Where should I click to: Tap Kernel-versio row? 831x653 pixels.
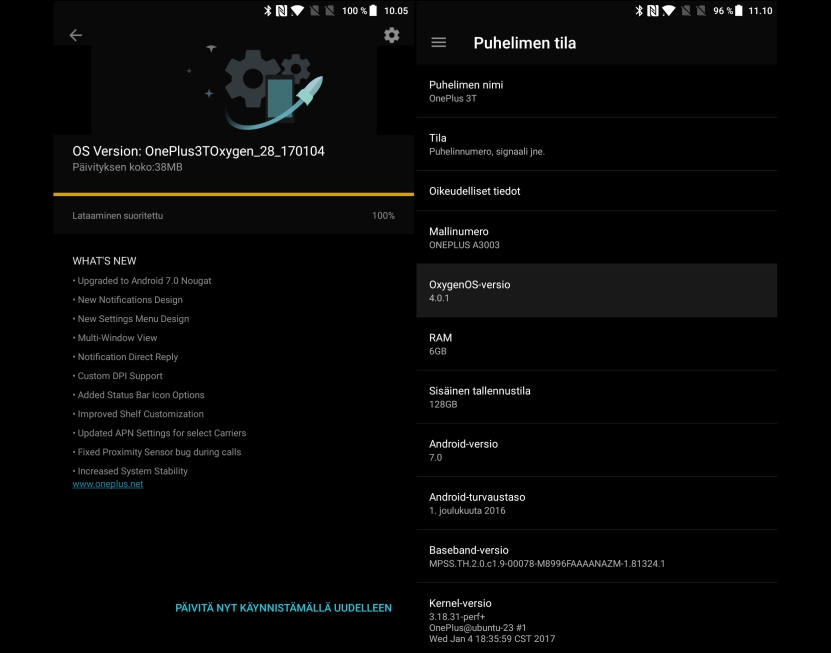pyautogui.click(x=597, y=618)
